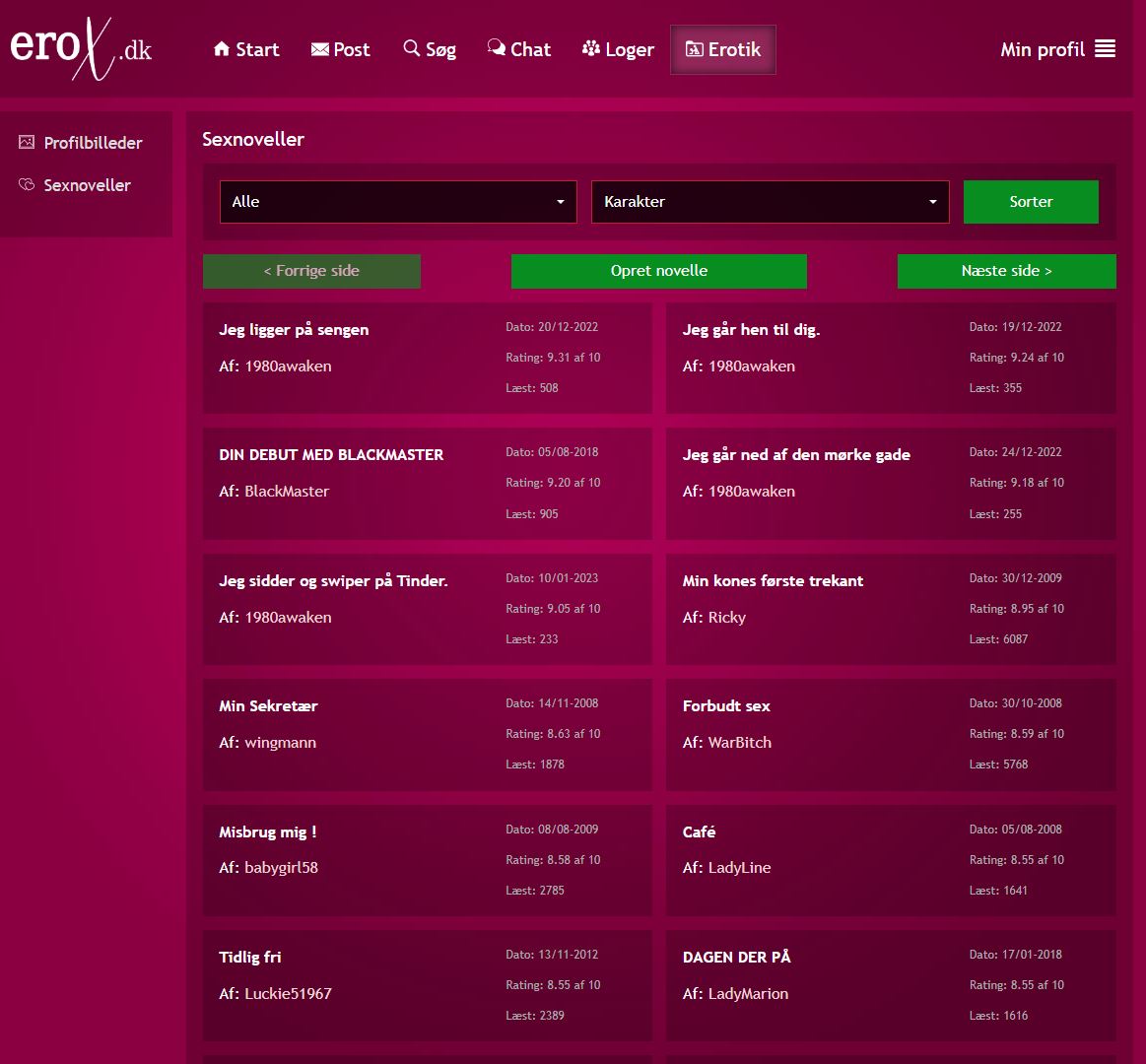Open the Post envelope icon
The width and height of the screenshot is (1146, 1064).
click(319, 49)
